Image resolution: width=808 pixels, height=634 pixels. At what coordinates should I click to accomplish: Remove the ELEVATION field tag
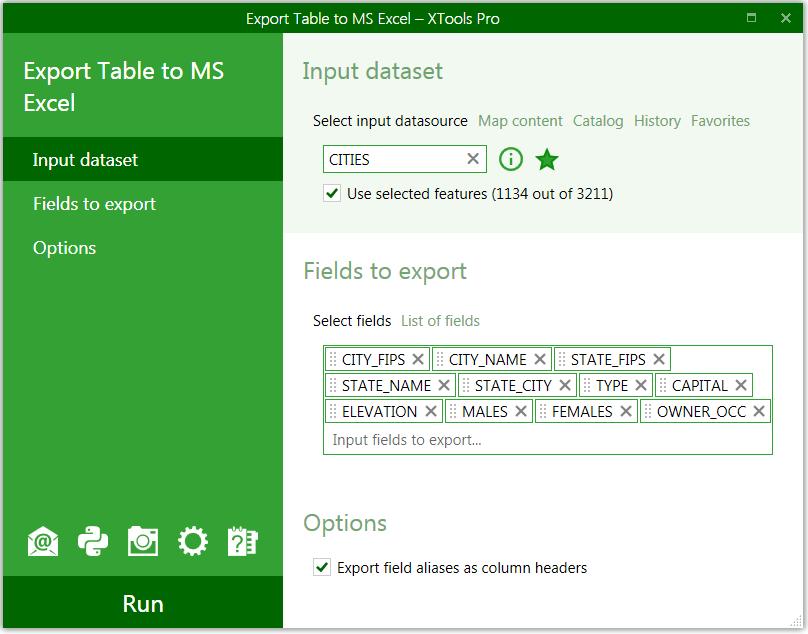[431, 411]
